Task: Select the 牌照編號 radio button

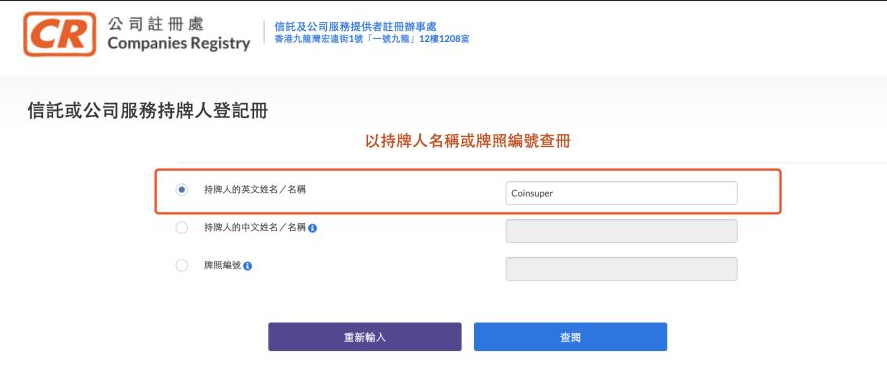Action: click(182, 265)
